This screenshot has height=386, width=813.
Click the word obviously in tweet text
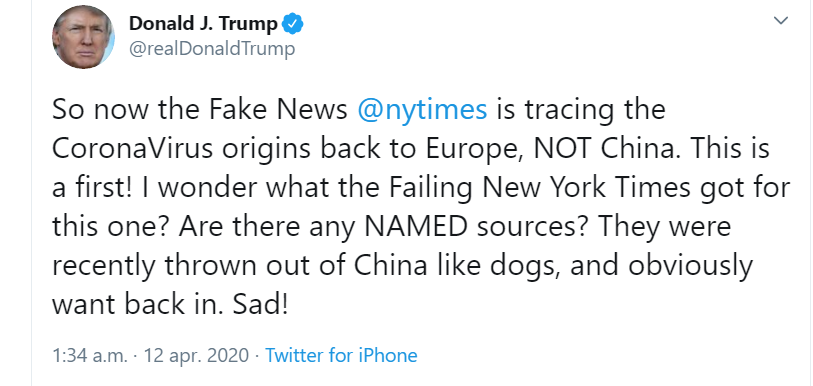[690, 266]
